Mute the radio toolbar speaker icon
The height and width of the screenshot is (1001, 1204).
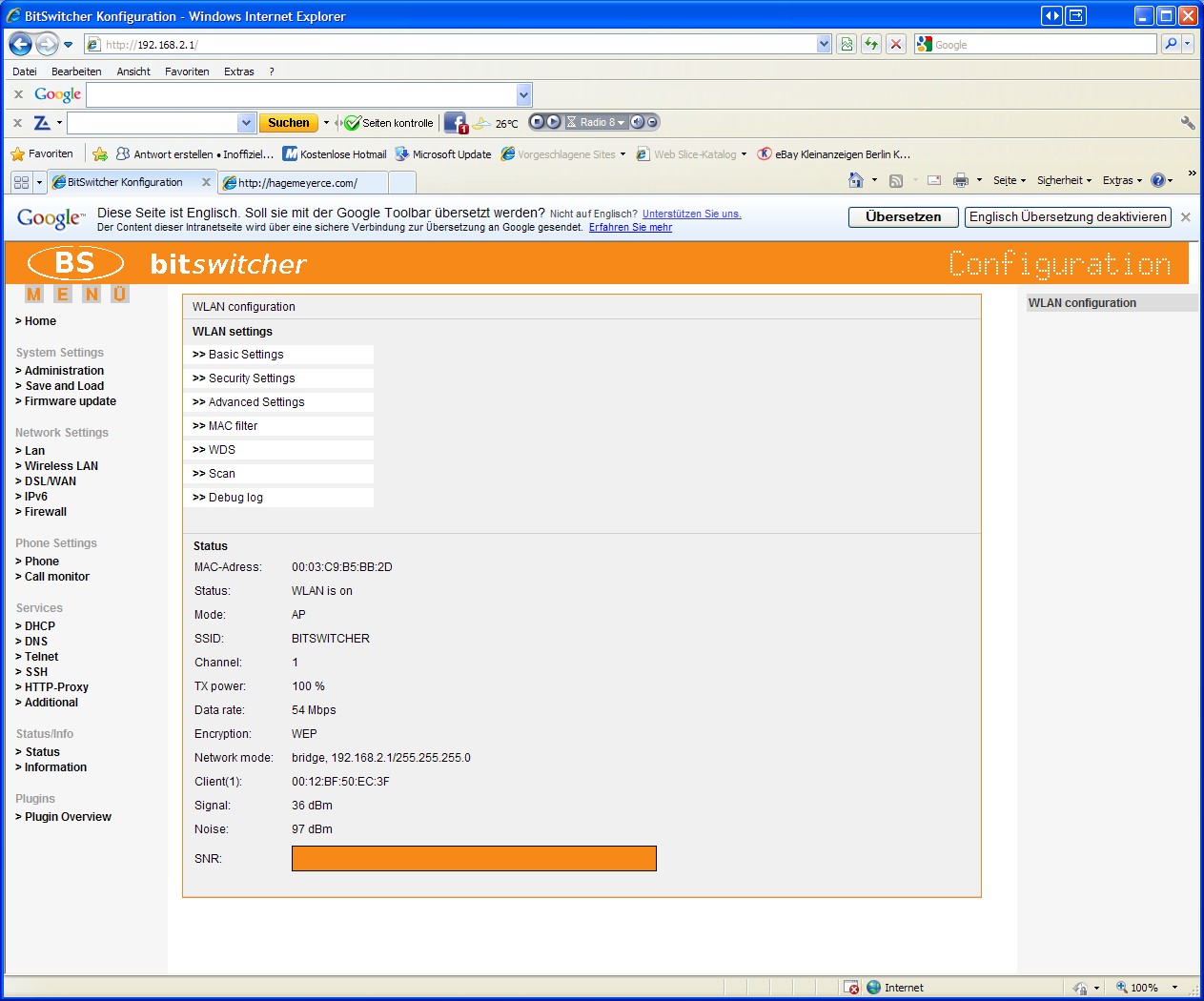pyautogui.click(x=638, y=122)
